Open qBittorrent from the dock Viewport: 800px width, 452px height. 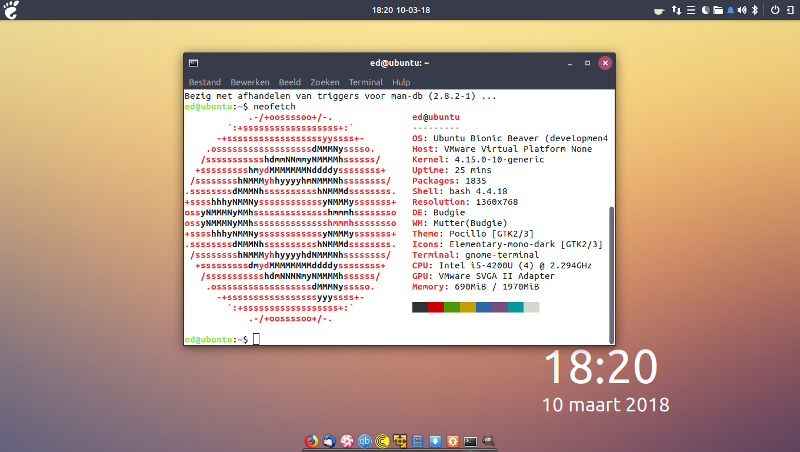point(364,441)
